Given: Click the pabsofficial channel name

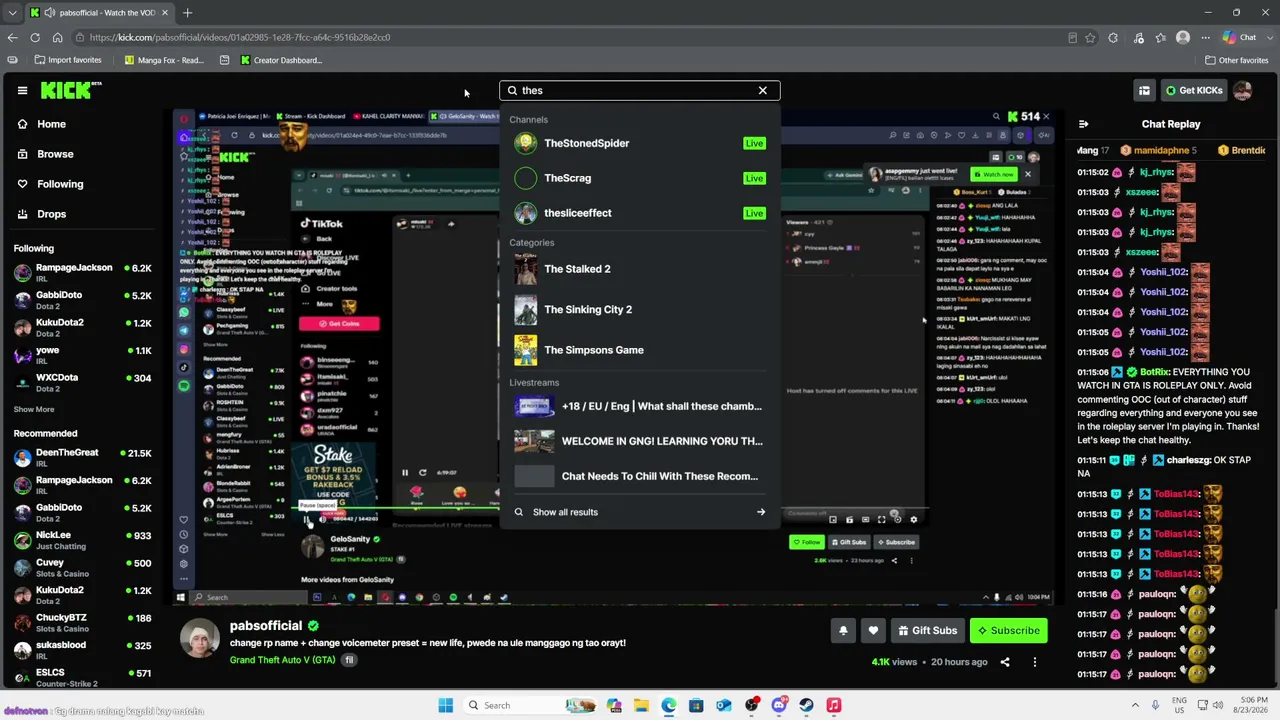Looking at the screenshot, I should (x=266, y=626).
